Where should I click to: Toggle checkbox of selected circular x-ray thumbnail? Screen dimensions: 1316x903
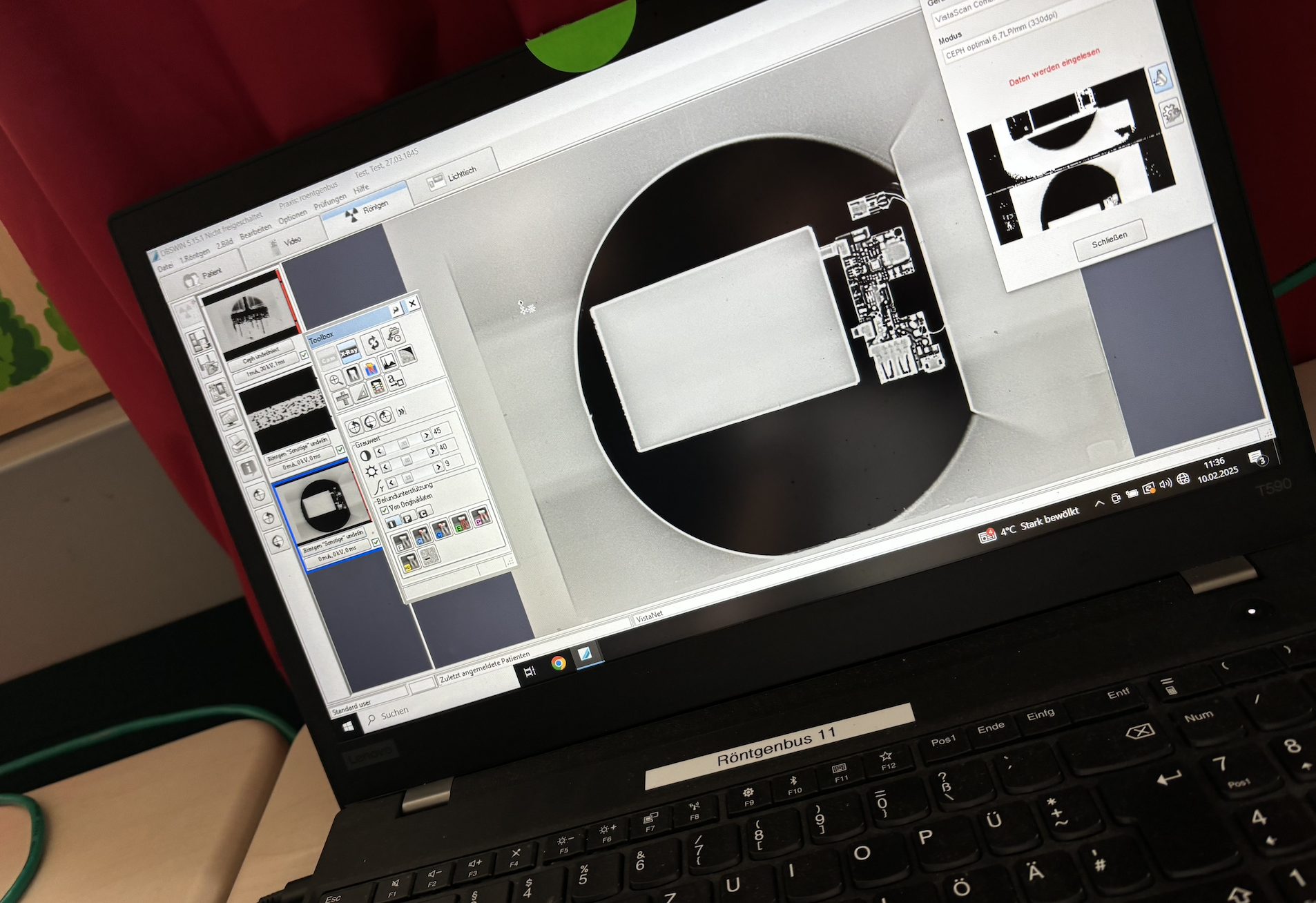pos(376,542)
